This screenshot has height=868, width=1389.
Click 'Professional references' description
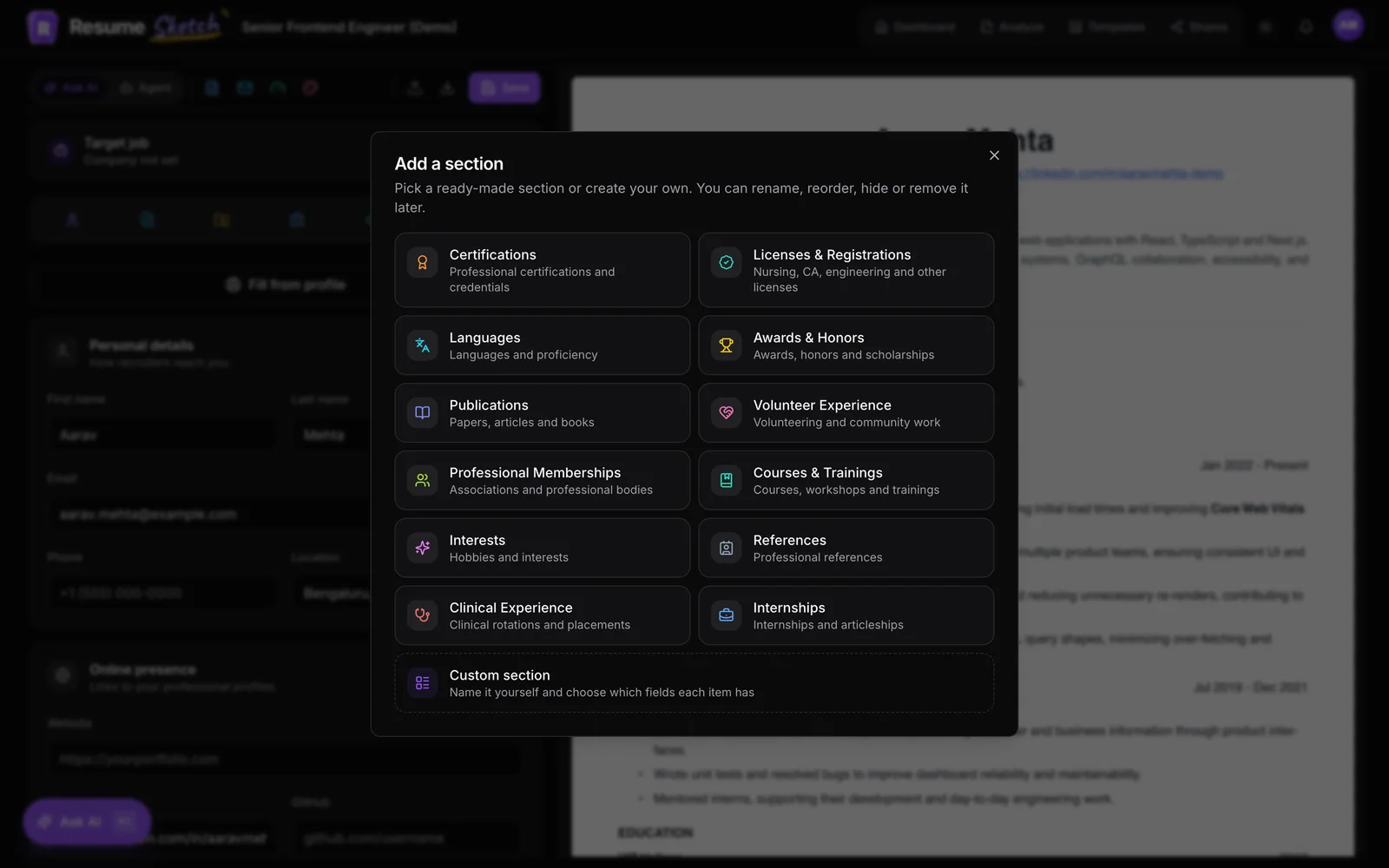click(x=818, y=558)
